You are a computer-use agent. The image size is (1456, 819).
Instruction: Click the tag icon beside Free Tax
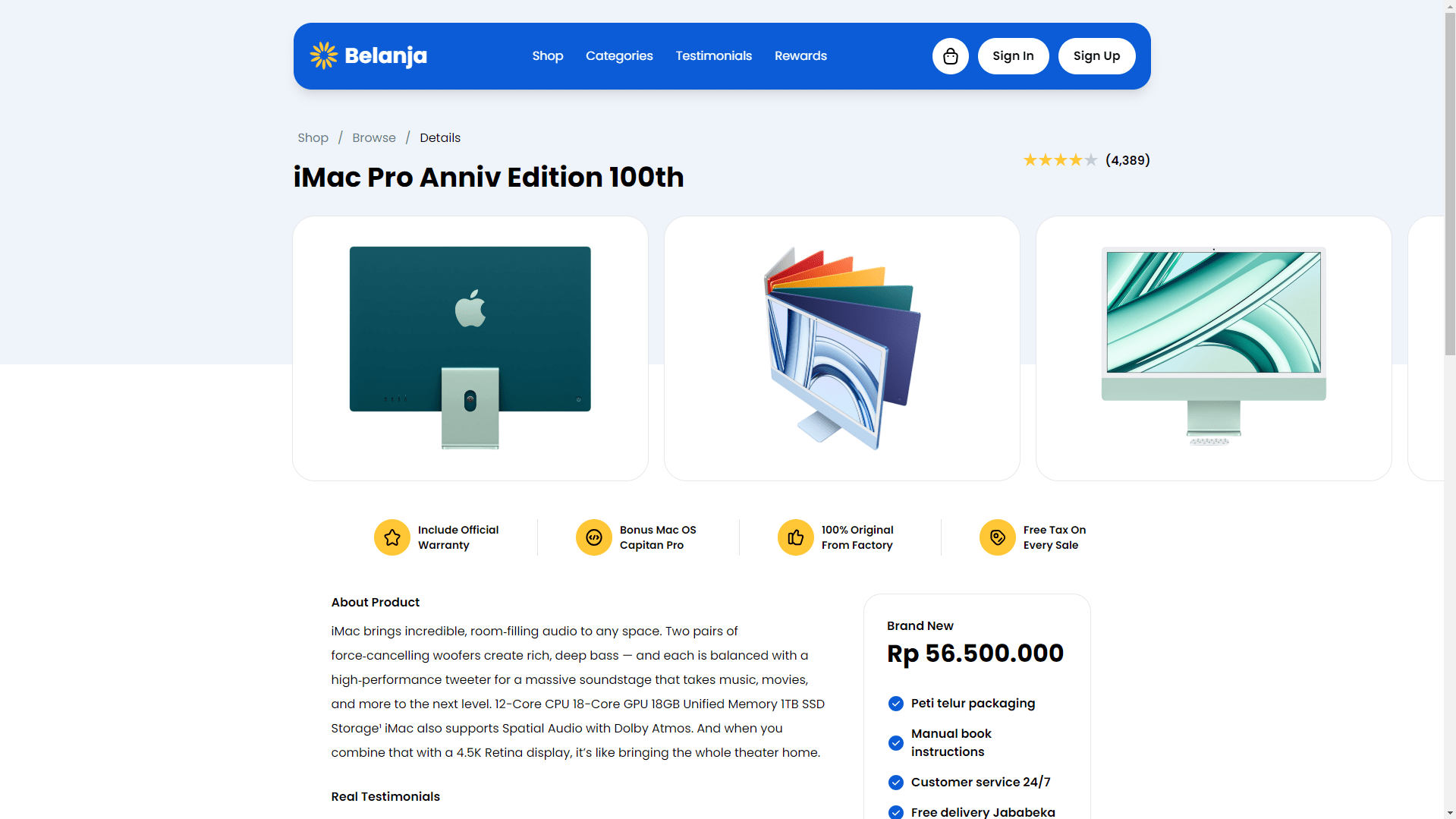click(998, 537)
